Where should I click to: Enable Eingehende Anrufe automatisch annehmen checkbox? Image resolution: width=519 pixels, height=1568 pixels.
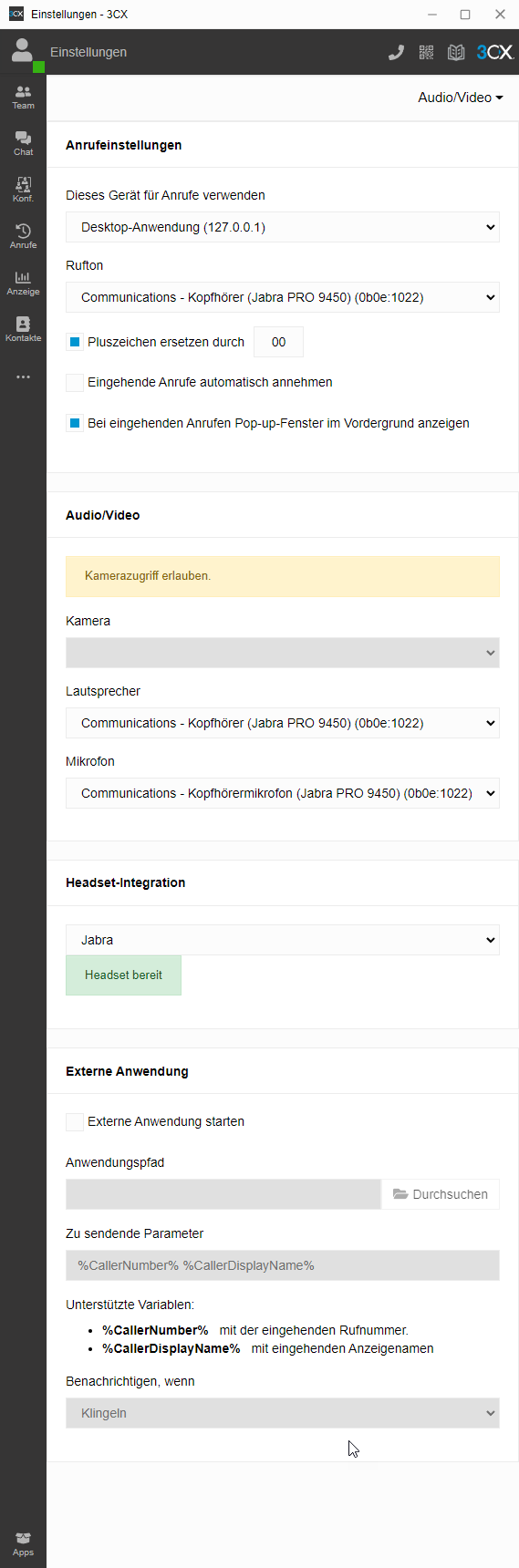point(75,382)
